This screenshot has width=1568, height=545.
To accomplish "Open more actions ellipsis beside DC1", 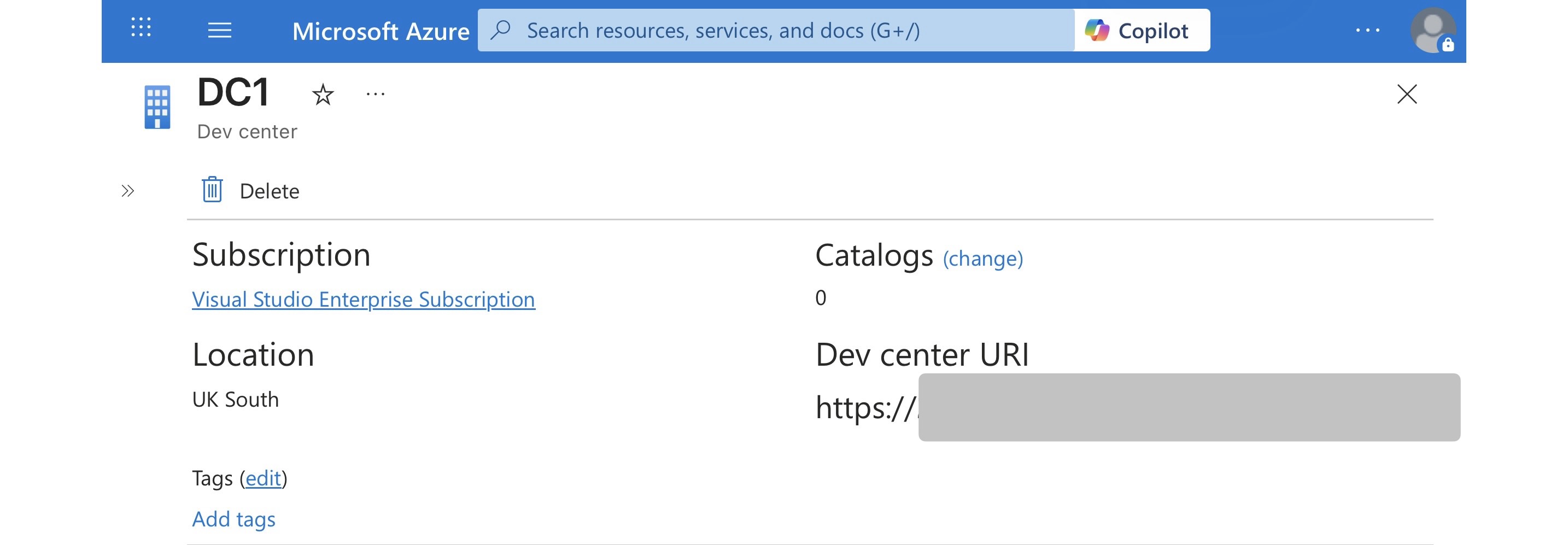I will (x=375, y=95).
